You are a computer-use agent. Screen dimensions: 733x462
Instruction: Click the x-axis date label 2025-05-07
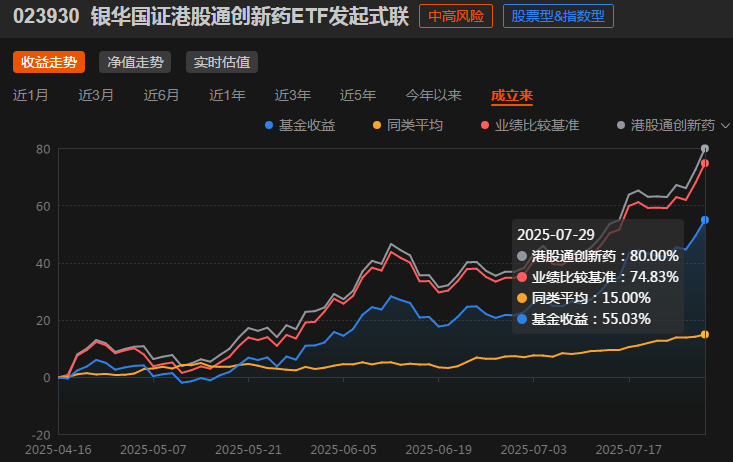pos(153,450)
